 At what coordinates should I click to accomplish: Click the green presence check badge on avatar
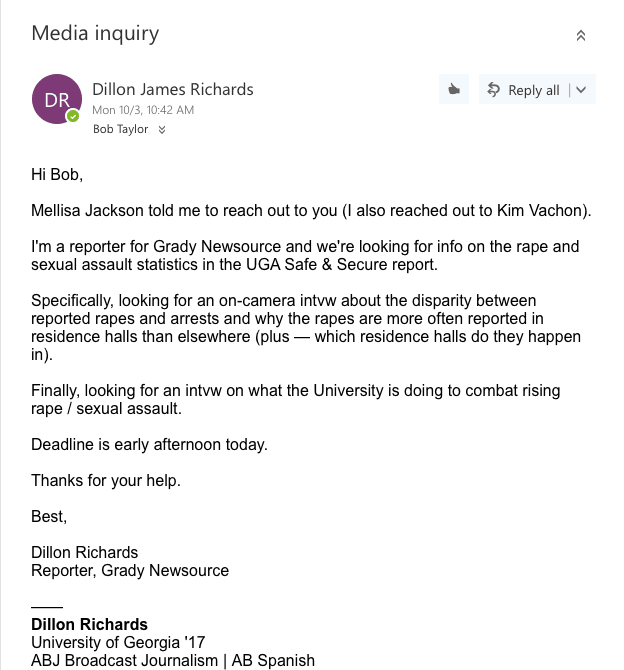[73, 116]
